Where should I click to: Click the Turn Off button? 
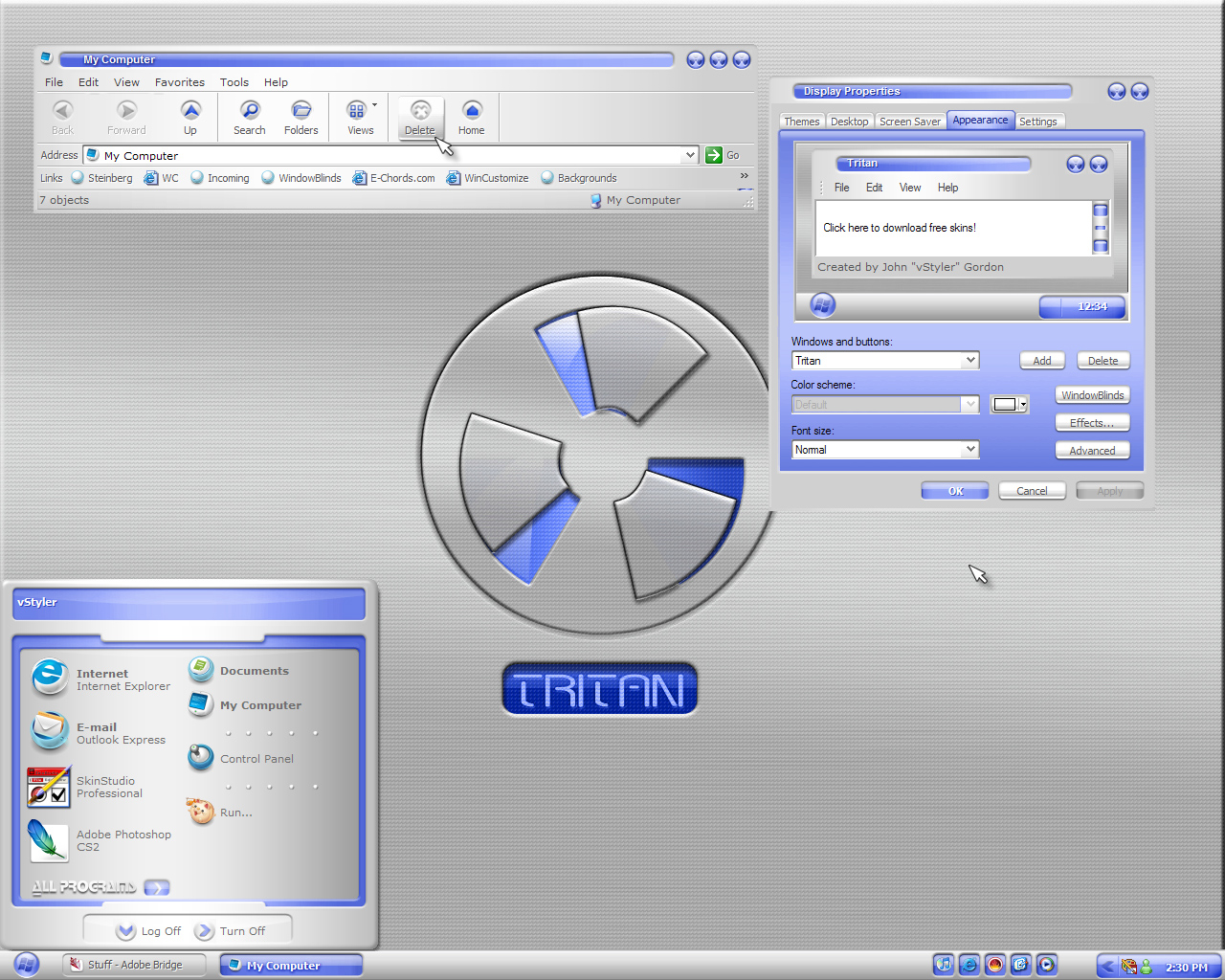[230, 931]
